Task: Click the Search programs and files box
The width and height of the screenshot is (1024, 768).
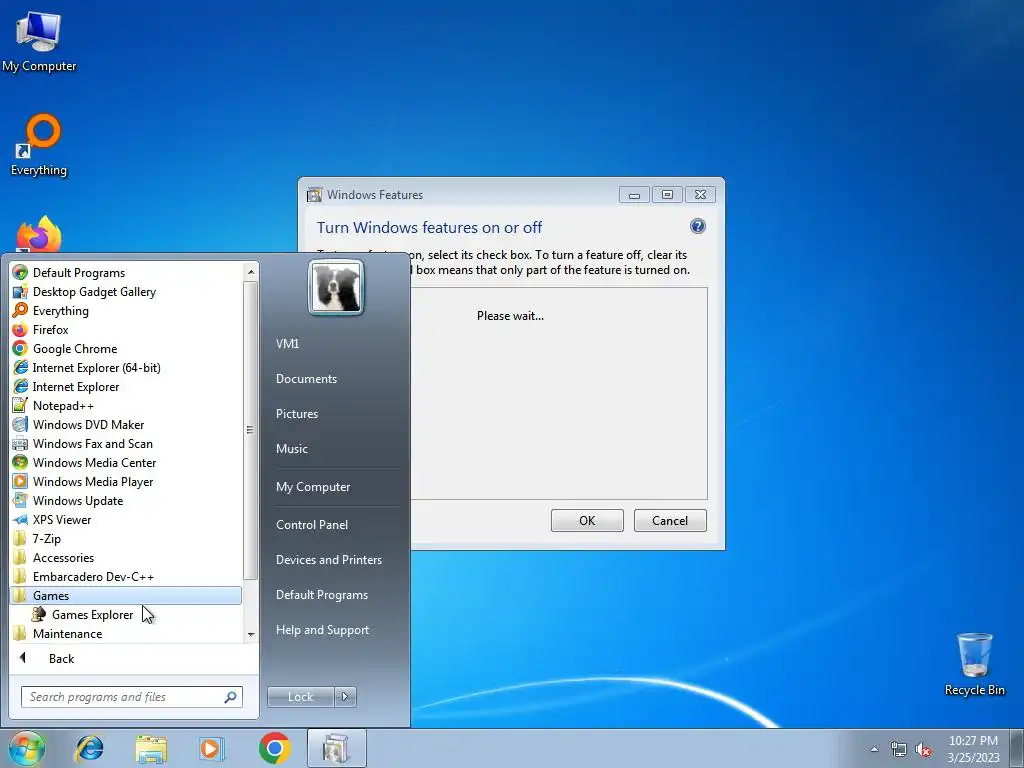Action: coord(131,697)
